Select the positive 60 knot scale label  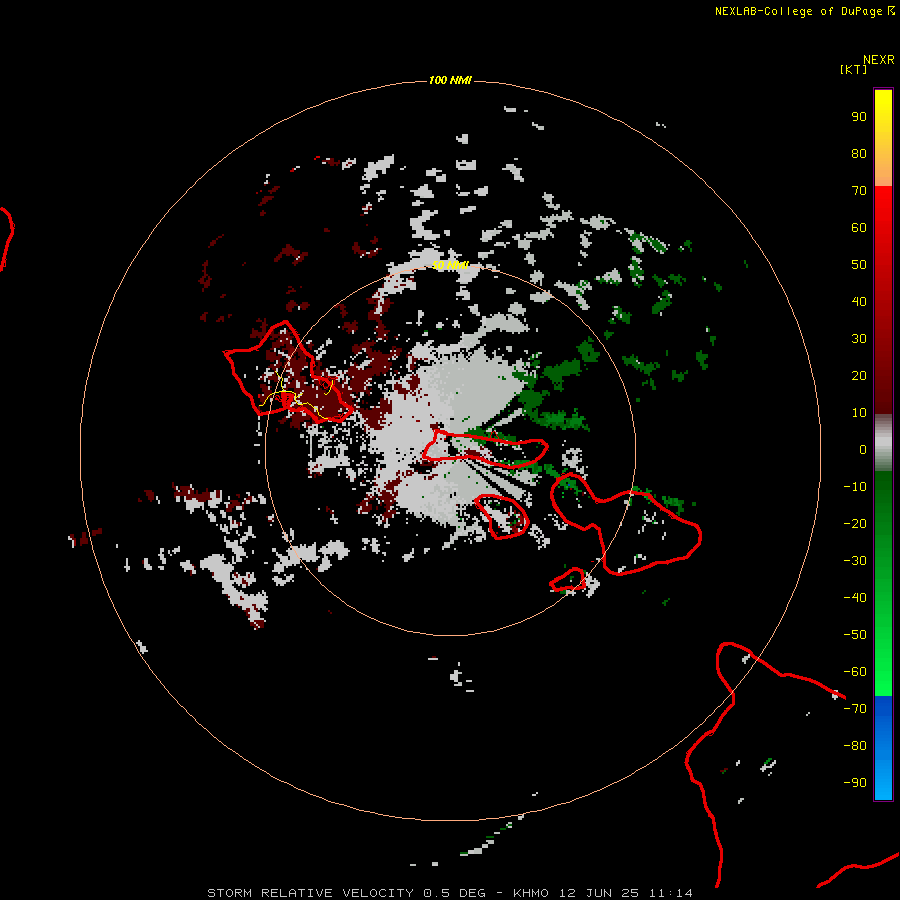point(859,227)
